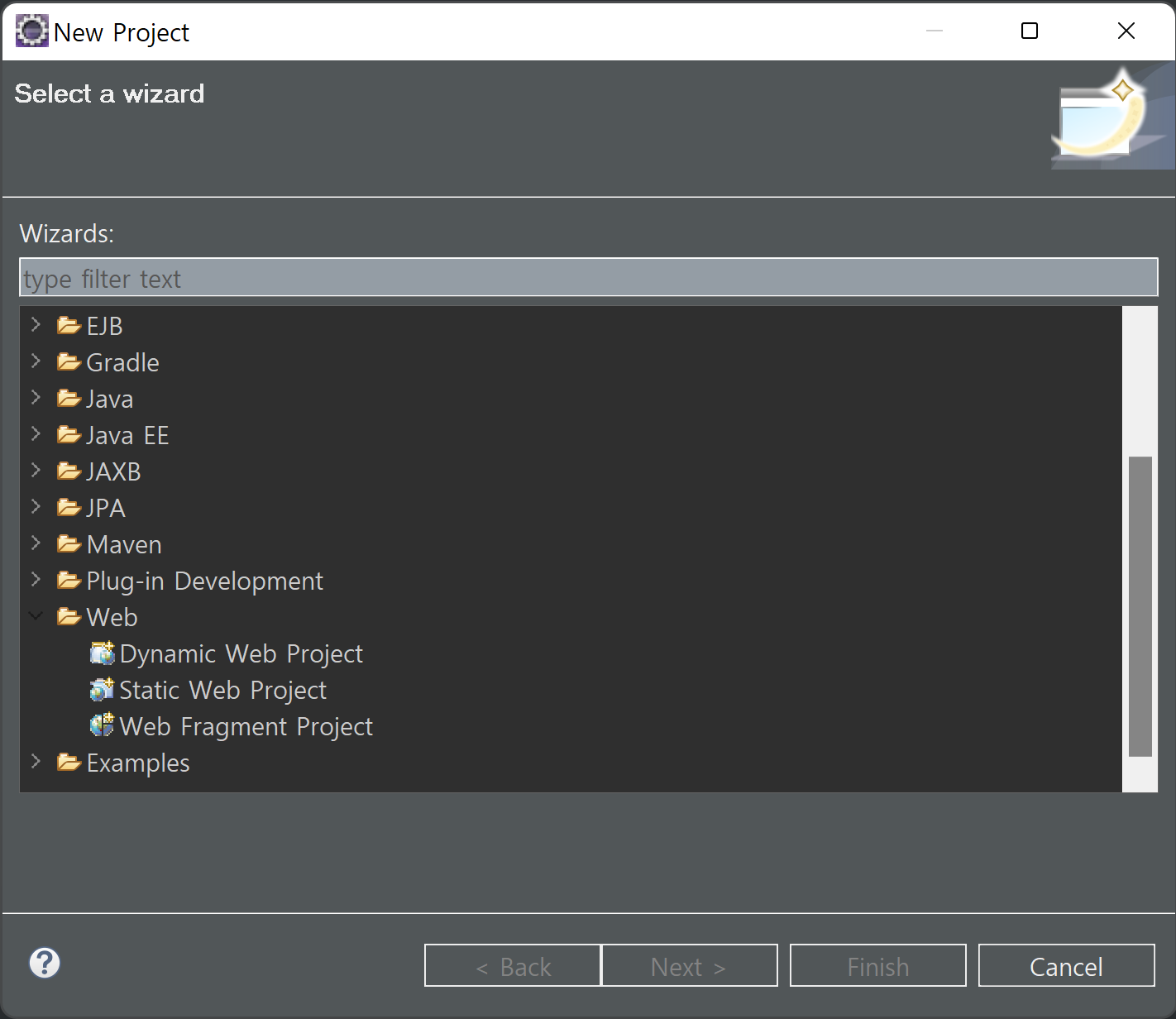This screenshot has width=1176, height=1019.
Task: Click the Next button
Action: pos(690,965)
